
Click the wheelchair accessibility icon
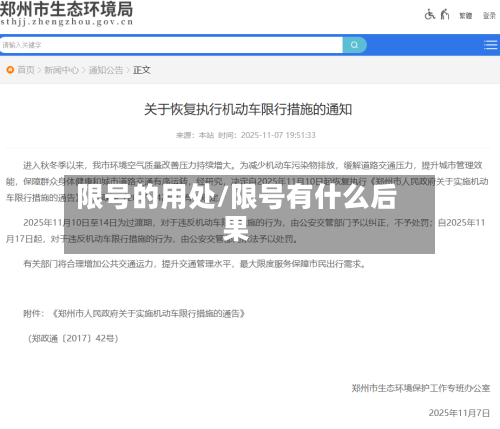(x=430, y=15)
